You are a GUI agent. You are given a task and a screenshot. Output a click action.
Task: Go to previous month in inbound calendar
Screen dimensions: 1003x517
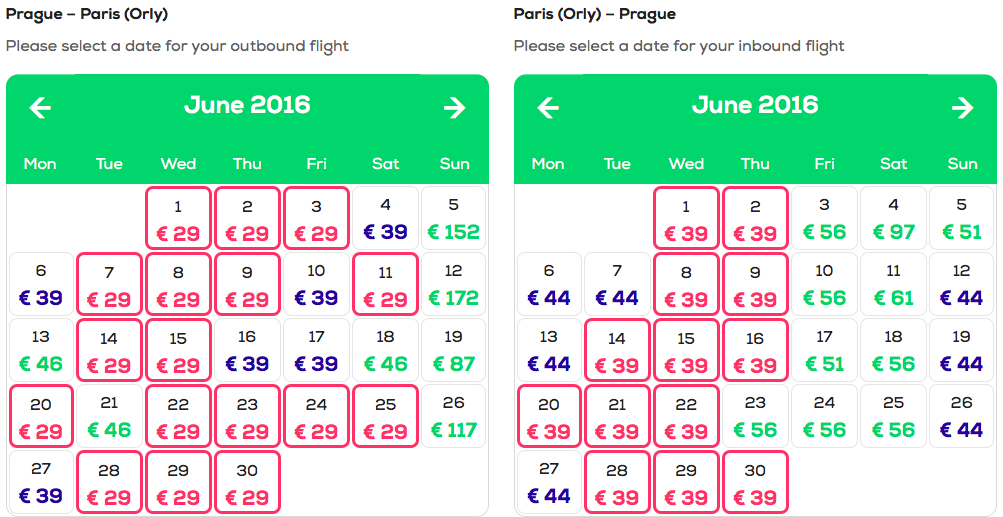pyautogui.click(x=548, y=107)
